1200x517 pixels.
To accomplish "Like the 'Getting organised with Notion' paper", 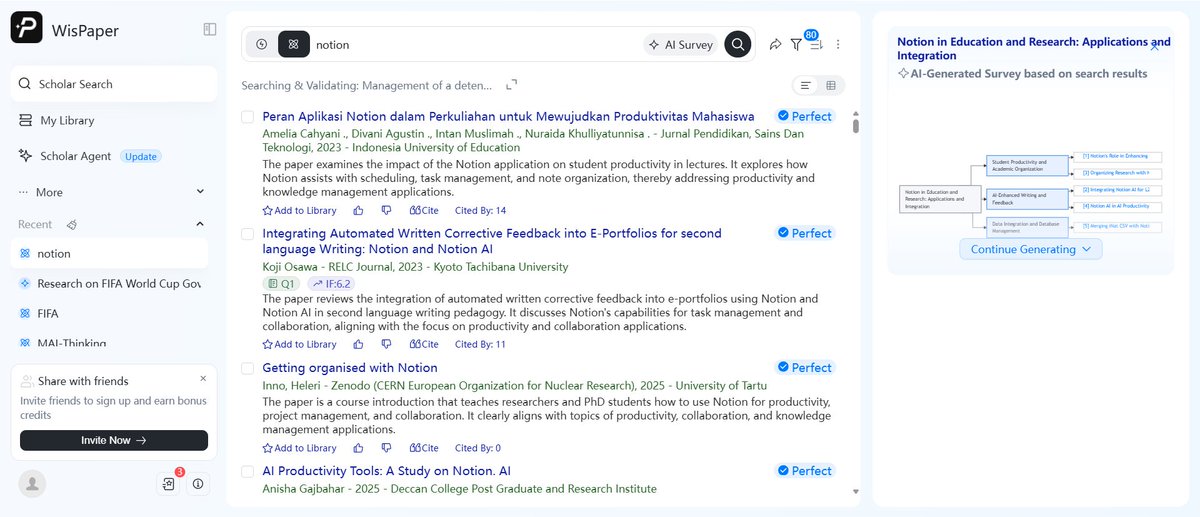I will 358,448.
